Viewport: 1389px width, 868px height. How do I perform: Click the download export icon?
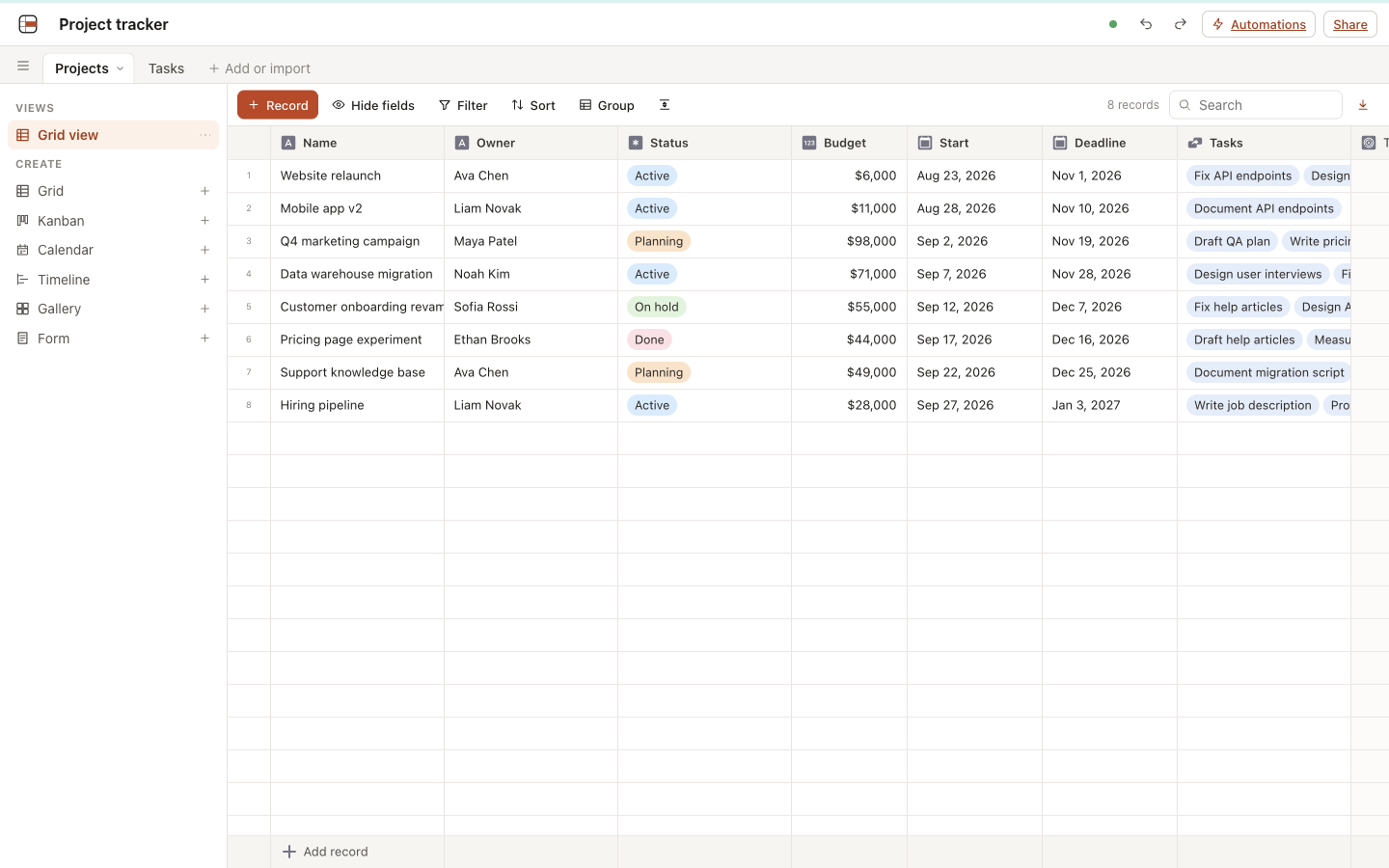[x=1363, y=105]
